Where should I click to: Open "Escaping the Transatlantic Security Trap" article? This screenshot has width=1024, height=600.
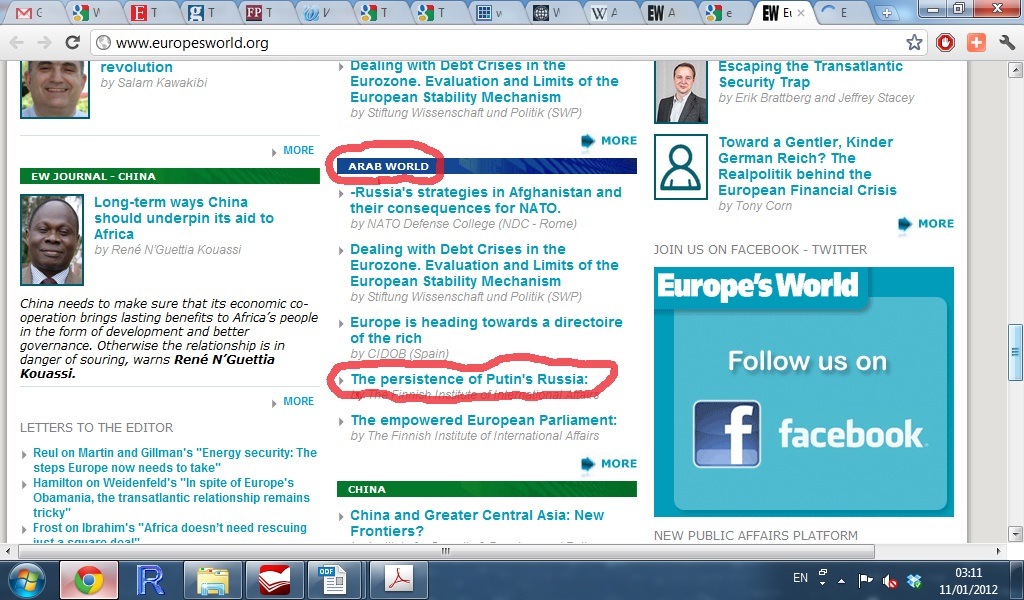pos(810,74)
